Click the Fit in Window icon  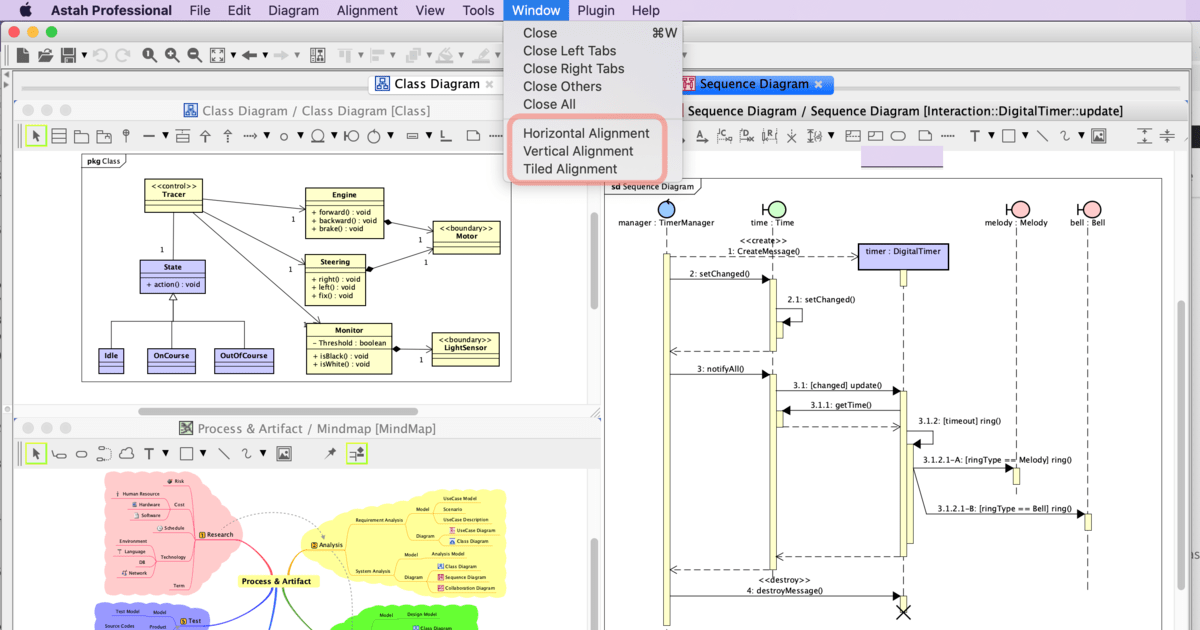(x=217, y=55)
